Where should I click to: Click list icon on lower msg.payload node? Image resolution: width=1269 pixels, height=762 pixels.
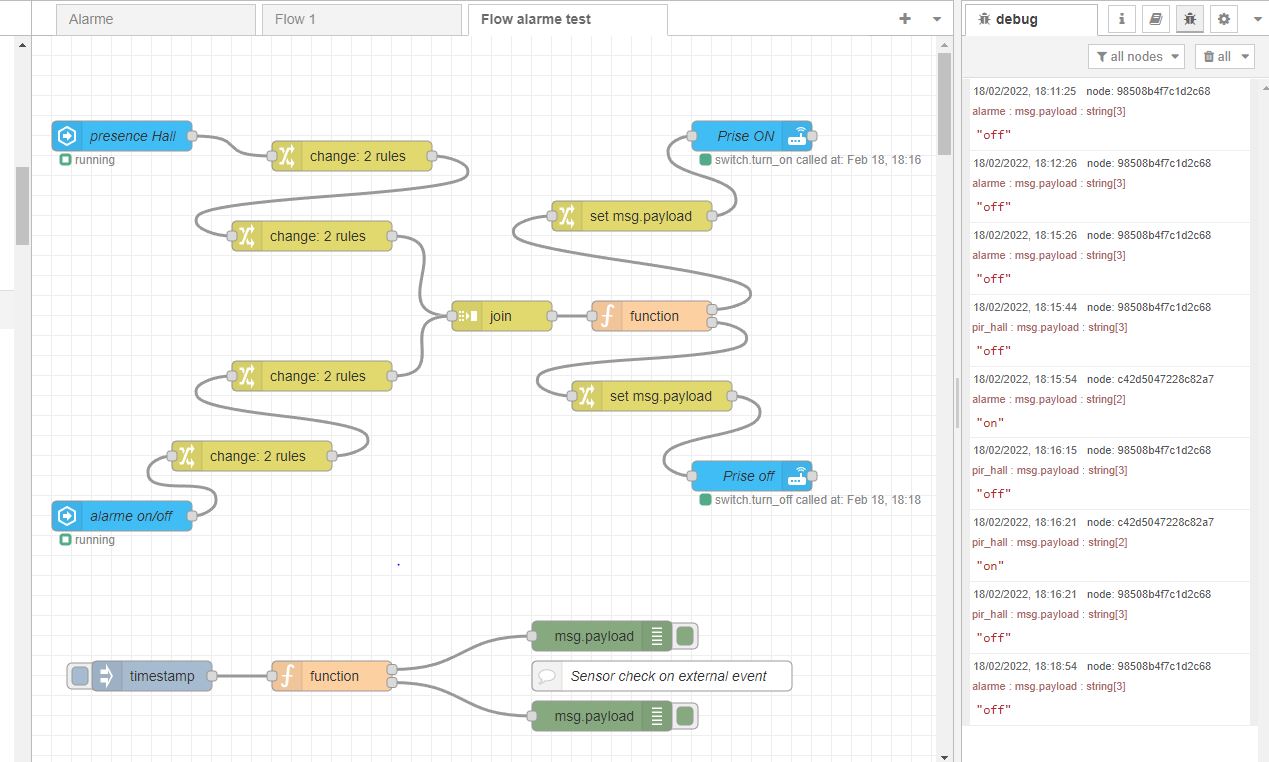coord(657,716)
